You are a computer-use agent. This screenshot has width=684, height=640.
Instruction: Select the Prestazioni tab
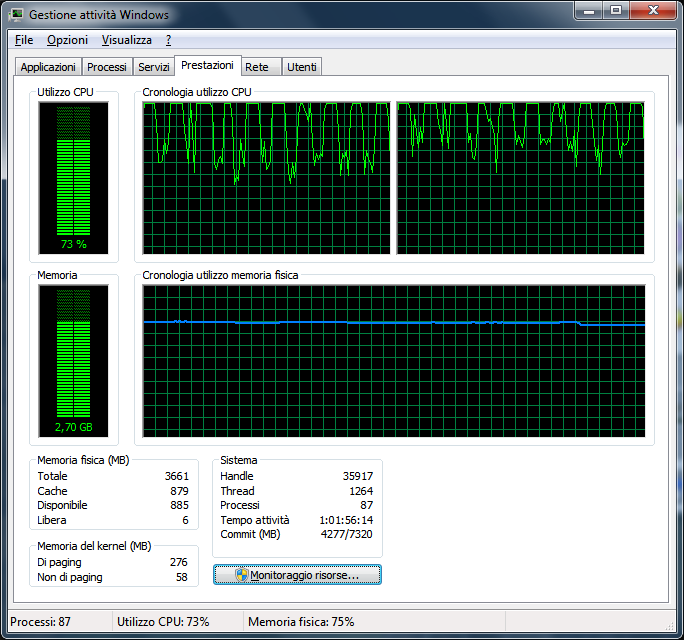pyautogui.click(x=208, y=65)
